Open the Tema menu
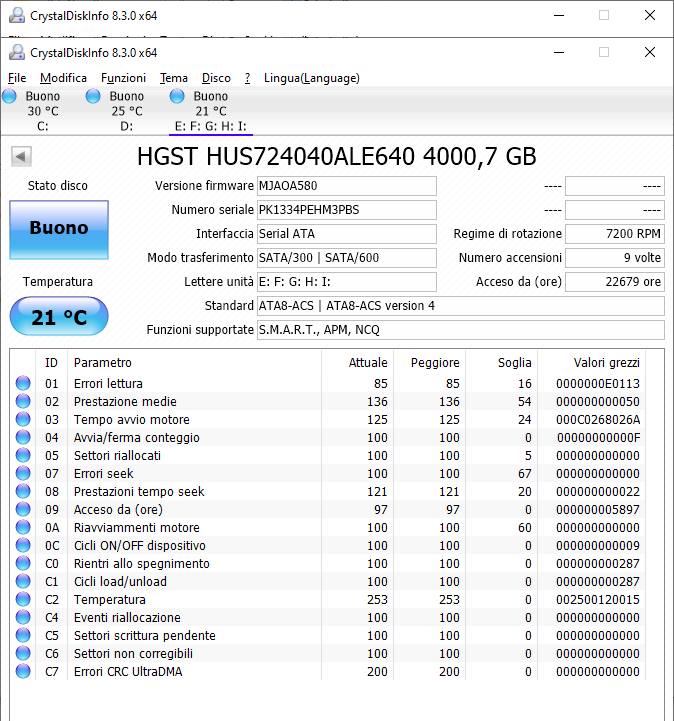Screen dimensions: 674x721 (174, 78)
